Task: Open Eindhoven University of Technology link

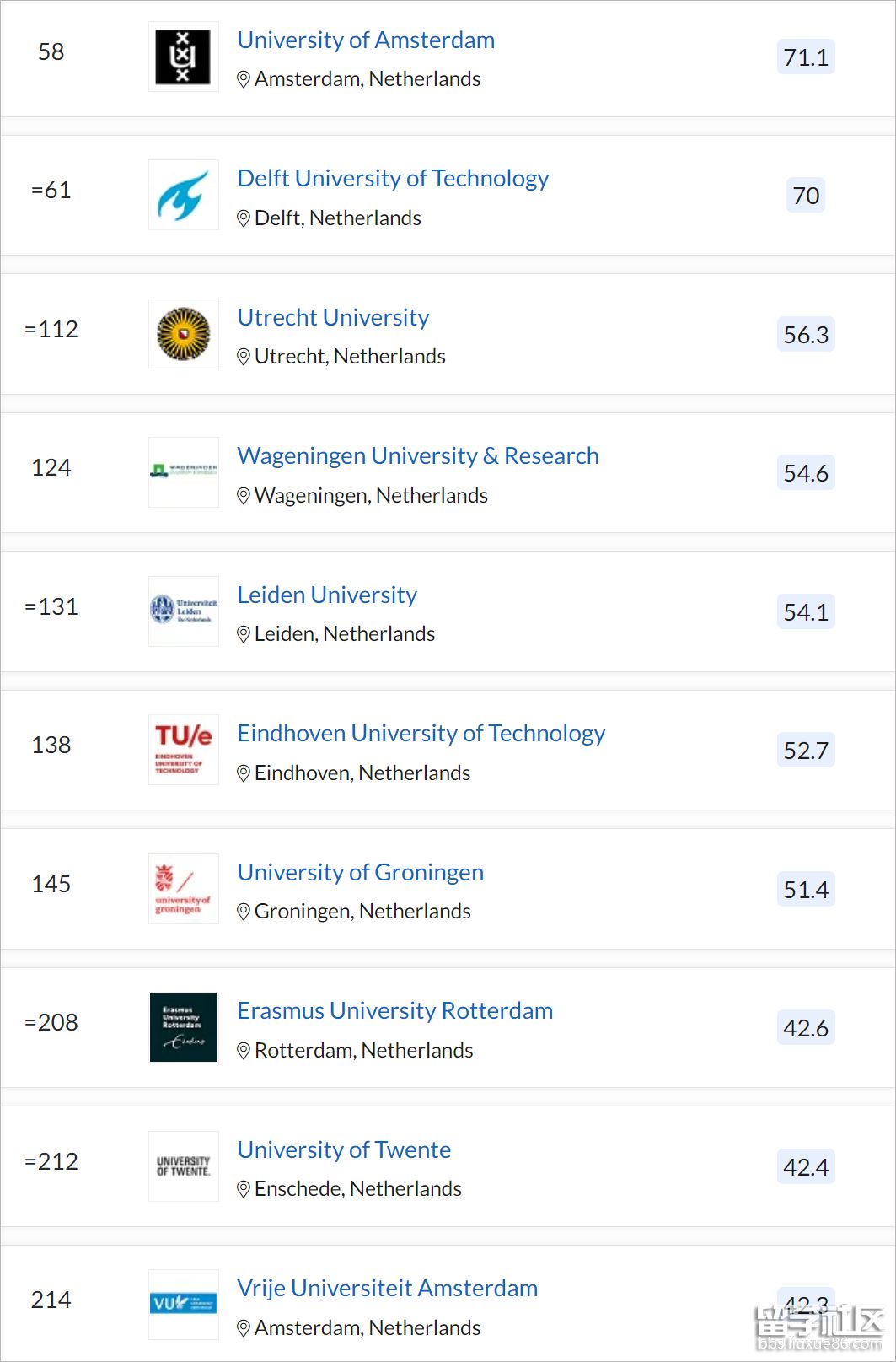Action: point(421,733)
